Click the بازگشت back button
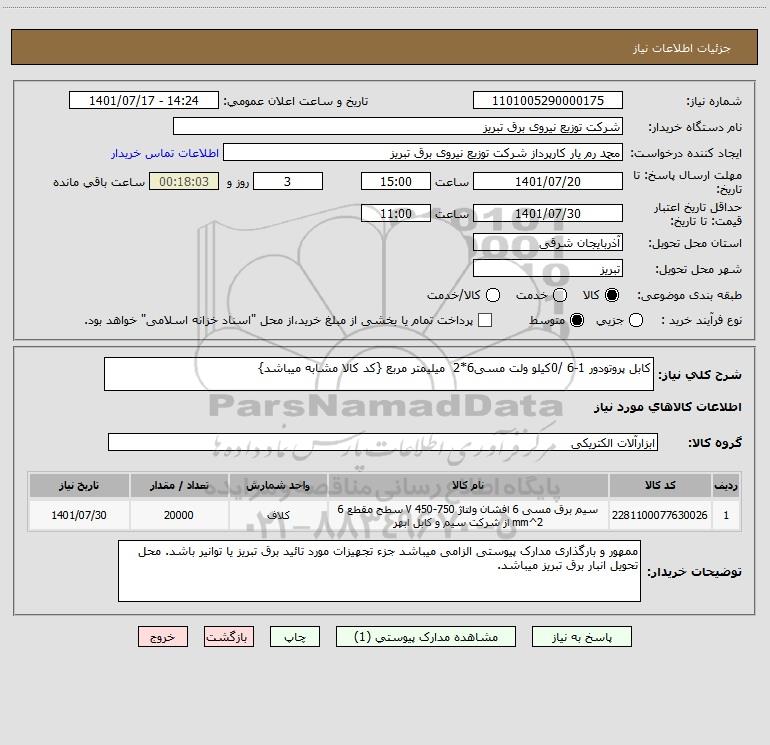The image size is (770, 745). pos(229,637)
